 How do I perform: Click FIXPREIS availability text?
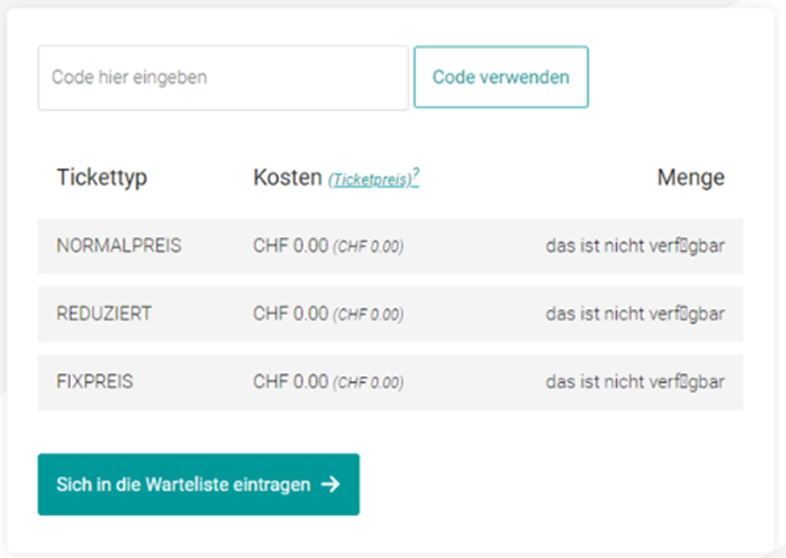coord(635,382)
